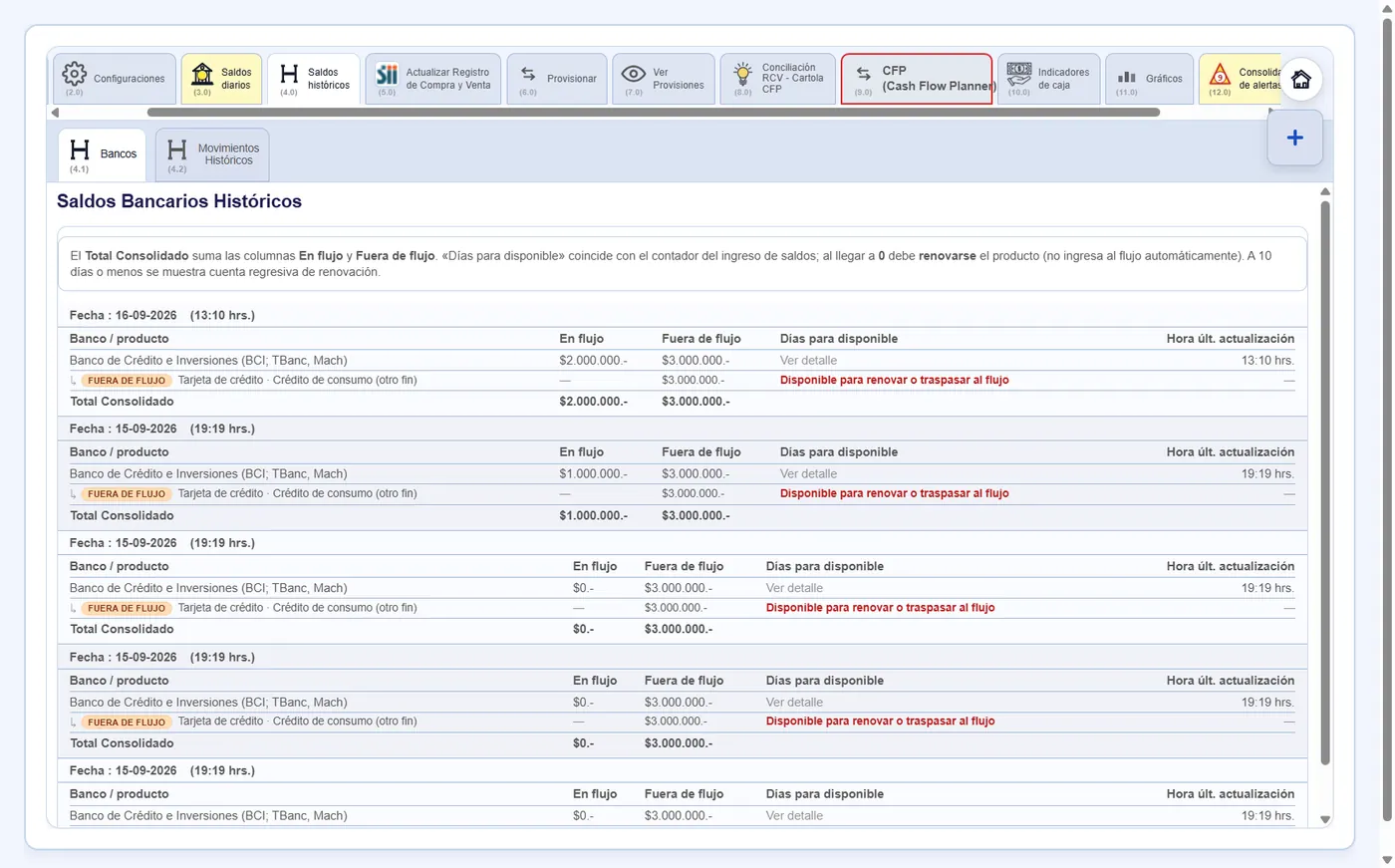The image size is (1395, 868).
Task: Click the Conciliación RCV lightbulb icon
Action: (742, 74)
